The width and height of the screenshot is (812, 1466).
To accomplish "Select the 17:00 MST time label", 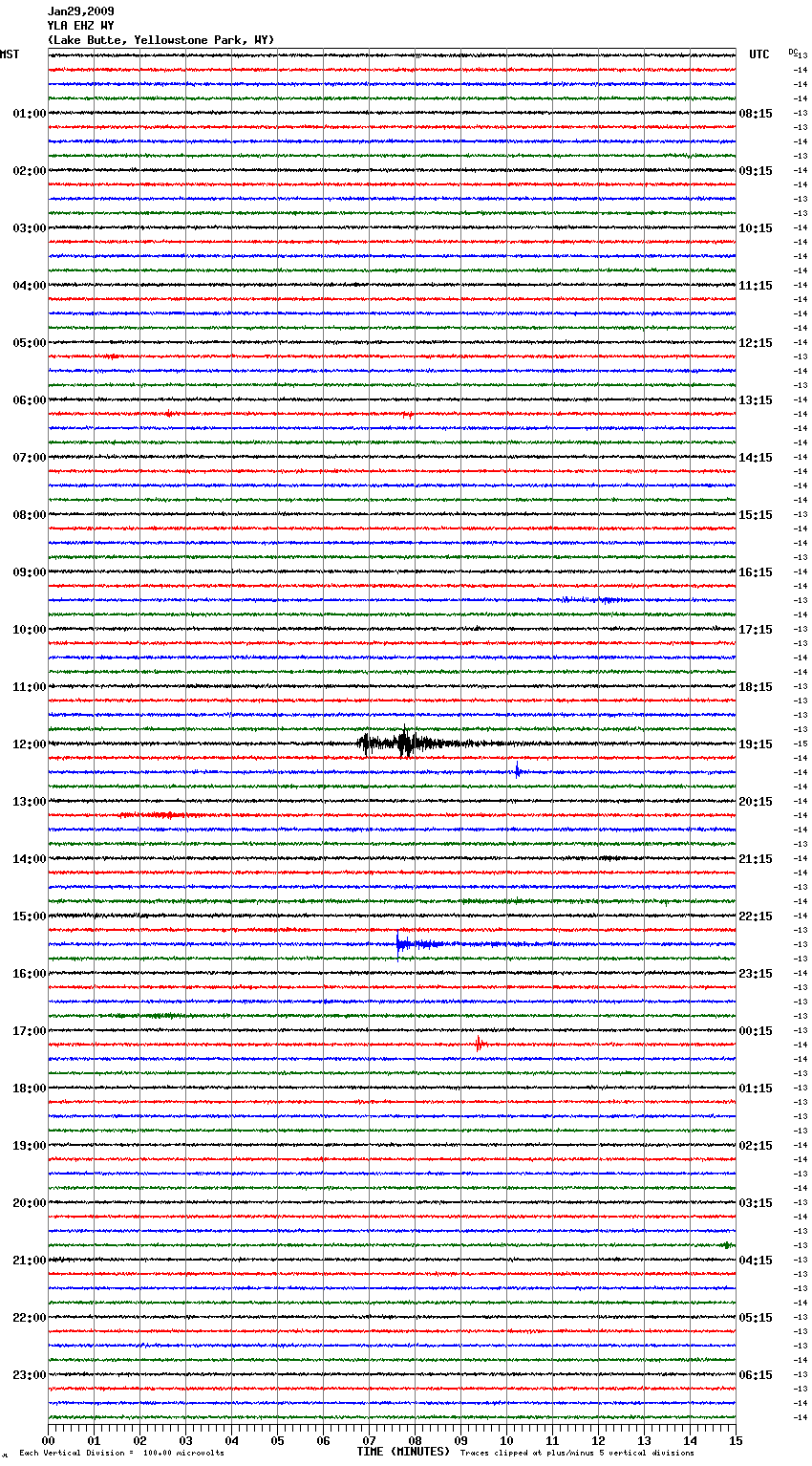I will (29, 1031).
